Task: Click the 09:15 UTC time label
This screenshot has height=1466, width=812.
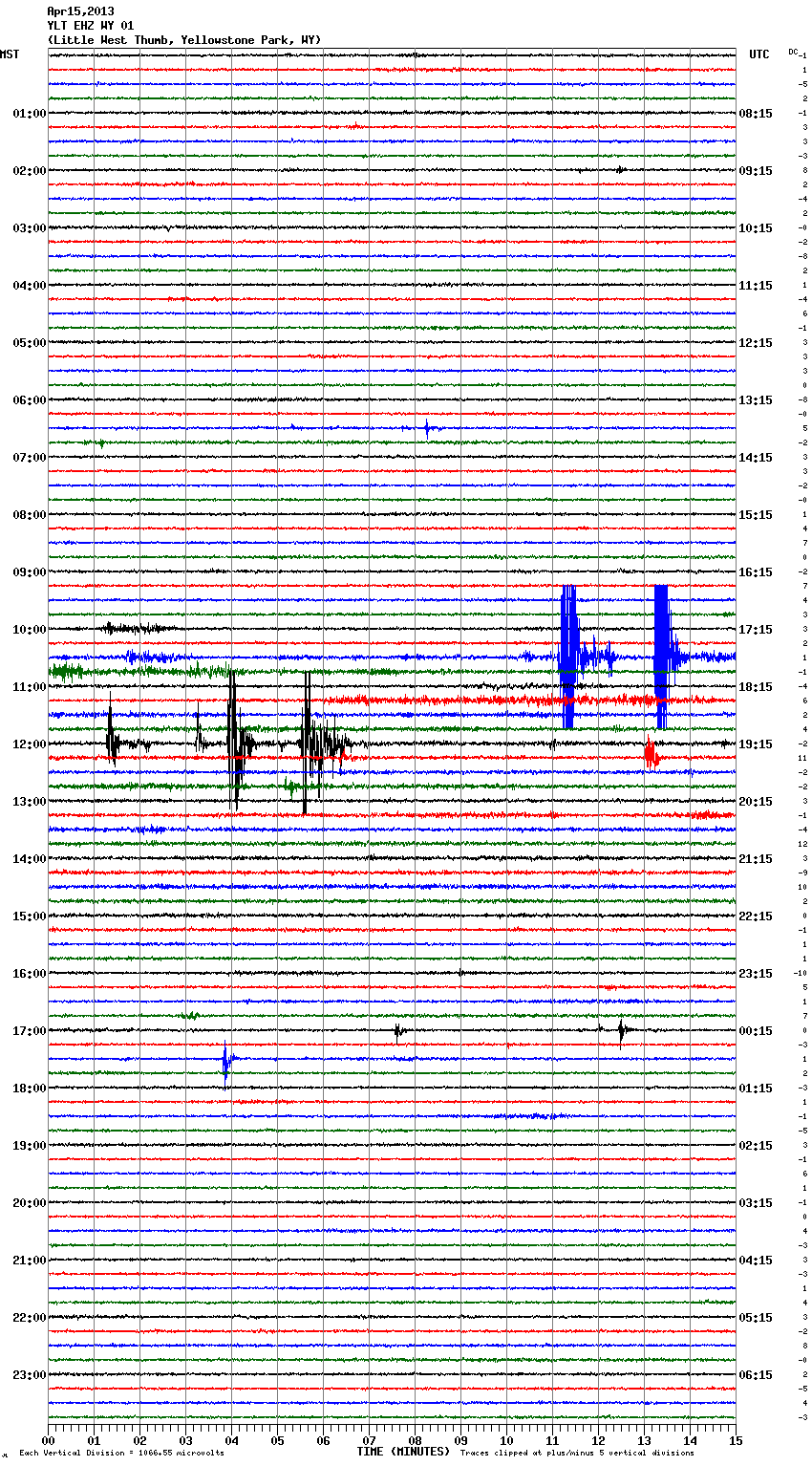Action: click(756, 171)
